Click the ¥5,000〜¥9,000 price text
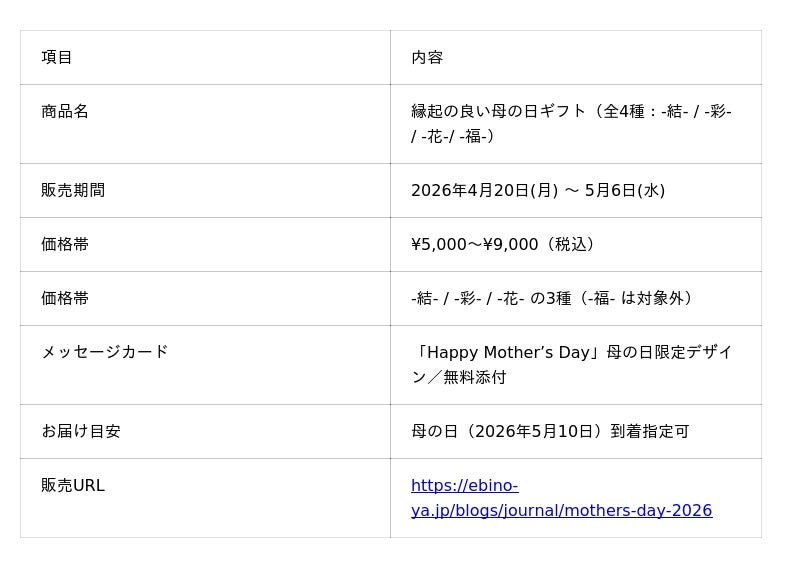The image size is (800, 568). [x=474, y=244]
